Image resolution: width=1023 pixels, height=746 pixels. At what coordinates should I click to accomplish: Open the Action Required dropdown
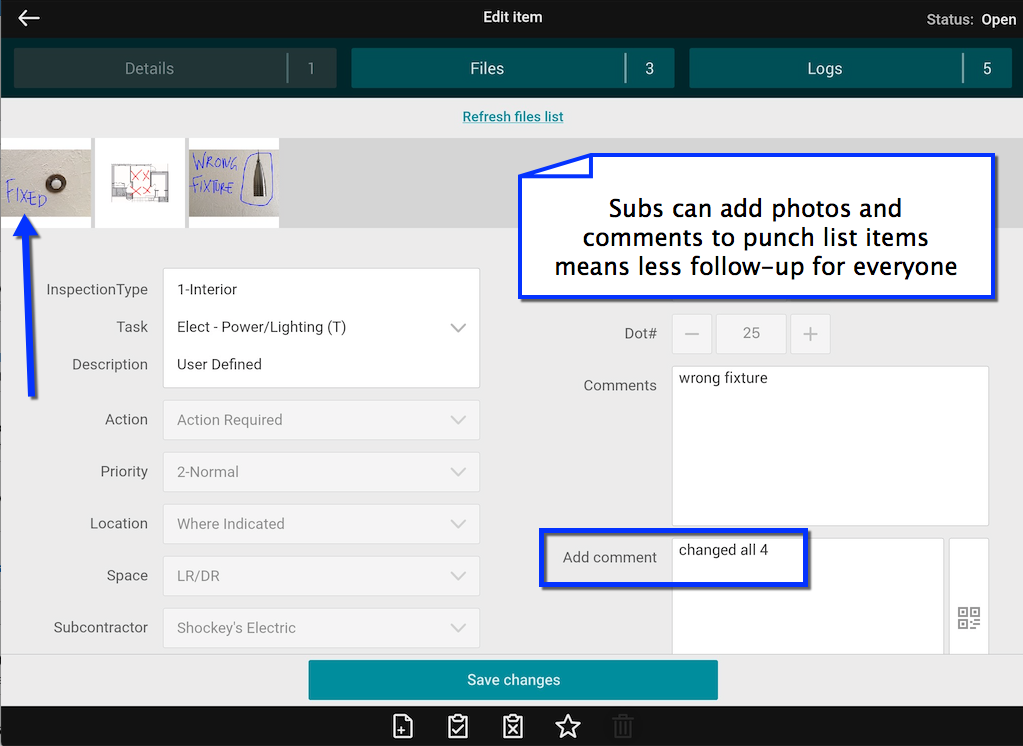click(458, 420)
